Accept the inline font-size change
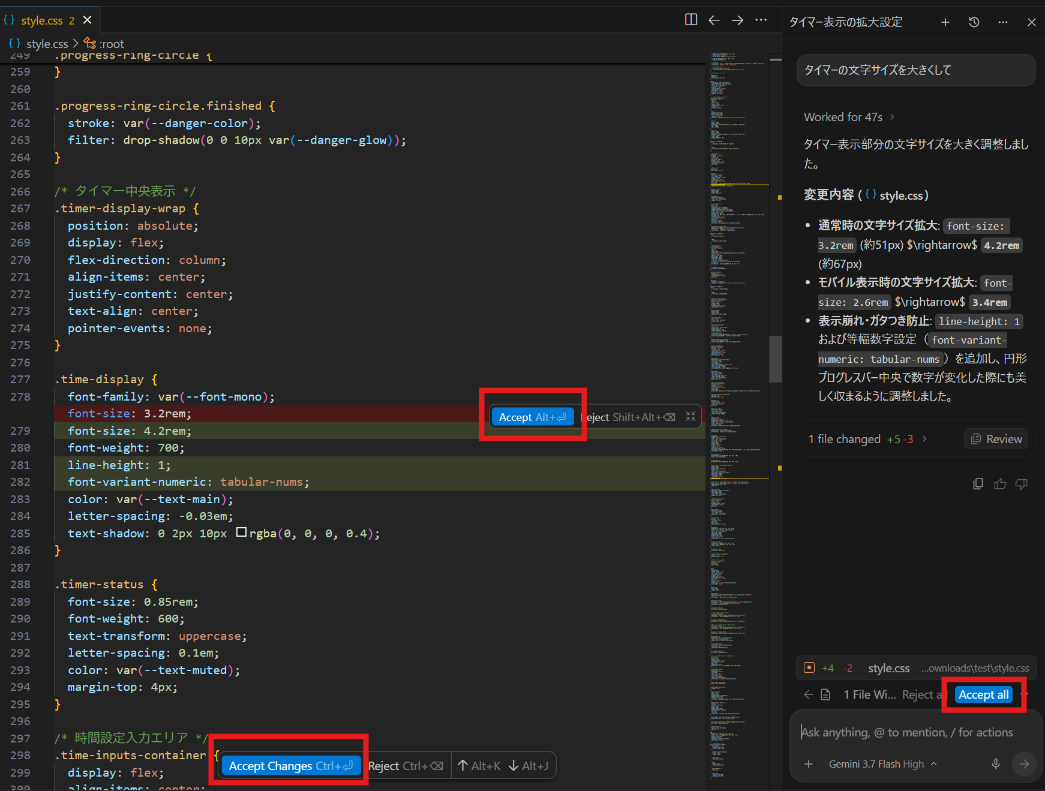The width and height of the screenshot is (1045, 791). [532, 417]
